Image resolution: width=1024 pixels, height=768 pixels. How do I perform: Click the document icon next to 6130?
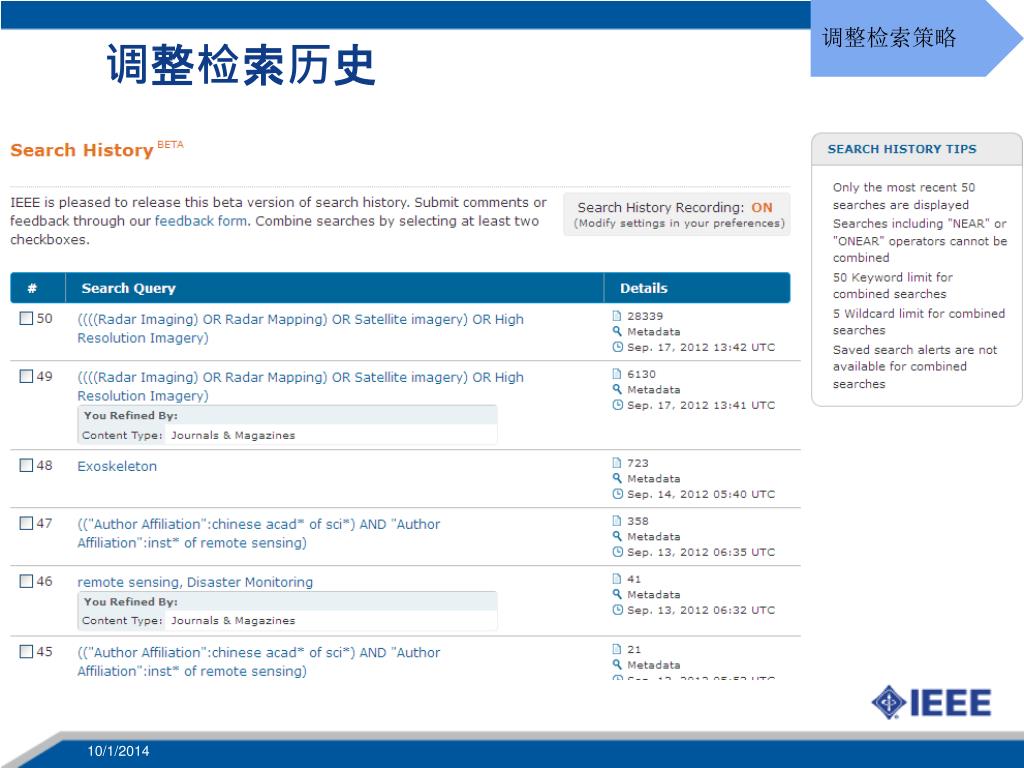[x=616, y=374]
